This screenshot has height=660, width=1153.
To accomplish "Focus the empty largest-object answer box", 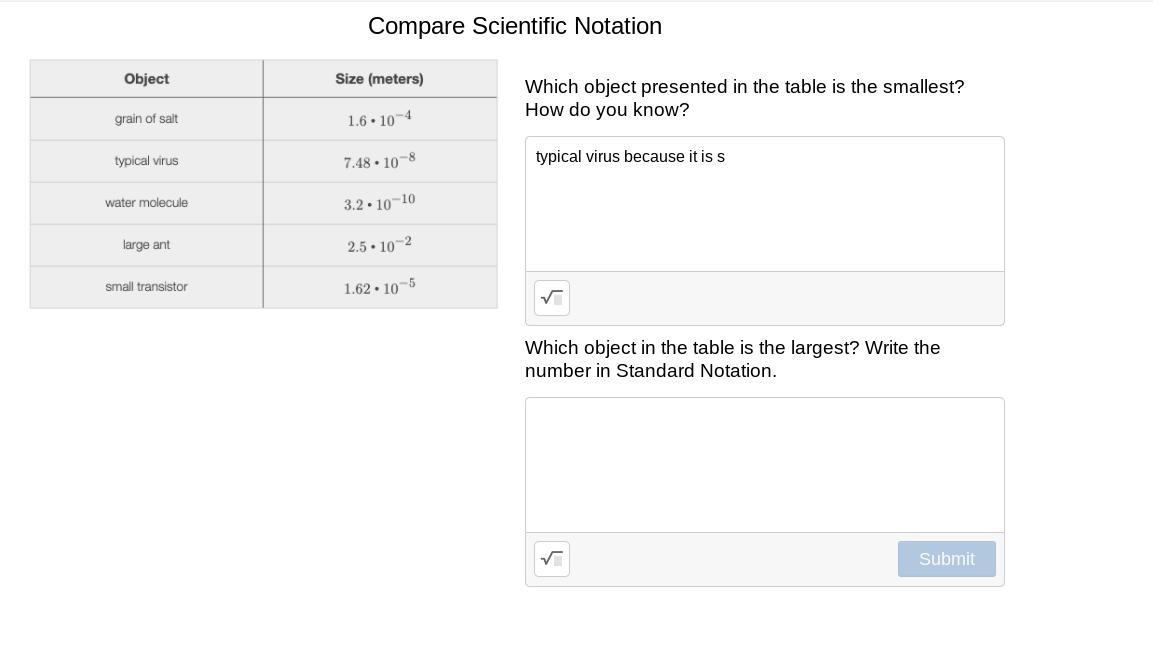I will [x=764, y=465].
